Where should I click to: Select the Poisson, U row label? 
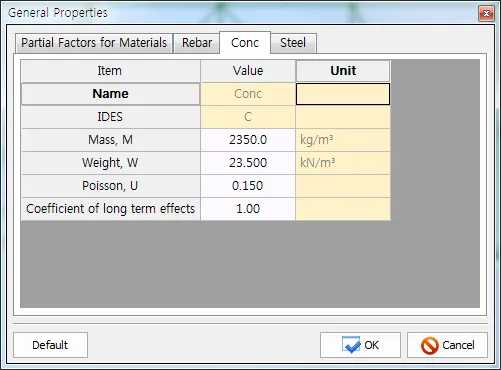tap(110, 186)
